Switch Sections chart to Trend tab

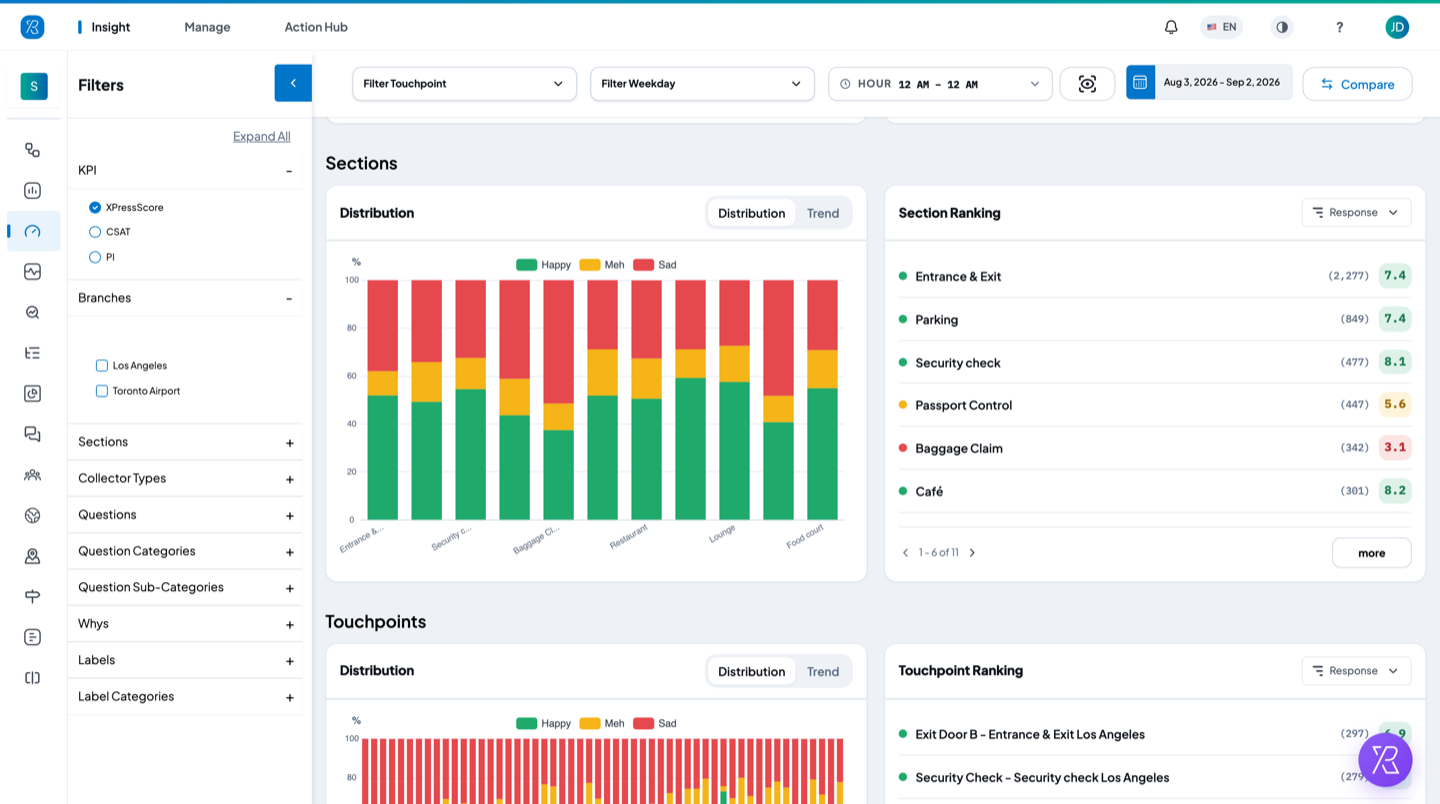[823, 213]
